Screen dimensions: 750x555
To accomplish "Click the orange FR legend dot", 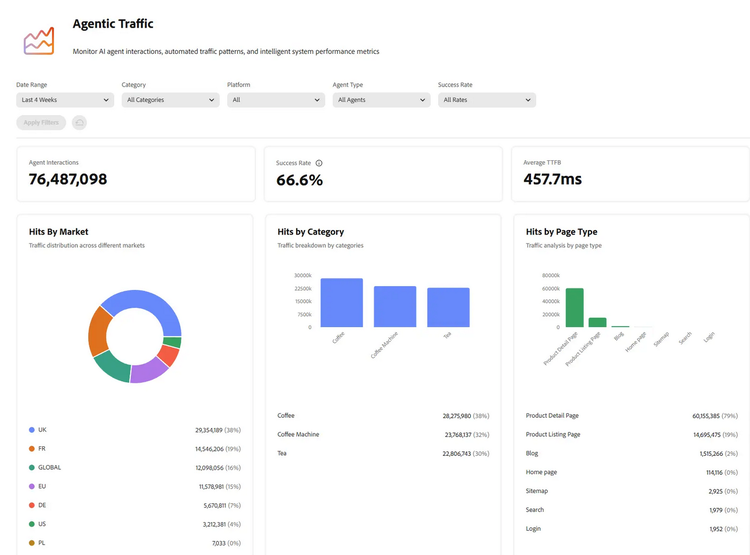I will pyautogui.click(x=32, y=449).
